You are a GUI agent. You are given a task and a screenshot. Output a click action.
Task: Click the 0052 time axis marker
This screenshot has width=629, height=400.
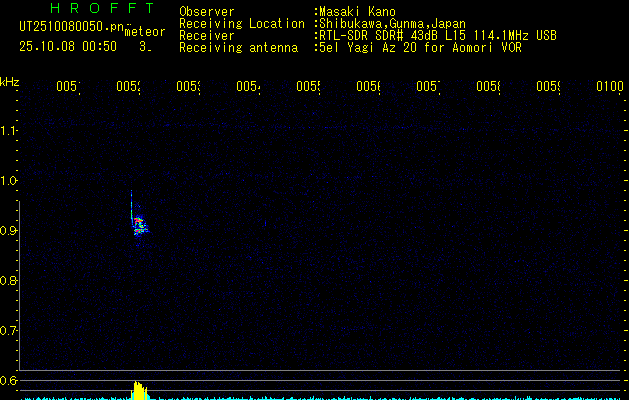pos(128,87)
